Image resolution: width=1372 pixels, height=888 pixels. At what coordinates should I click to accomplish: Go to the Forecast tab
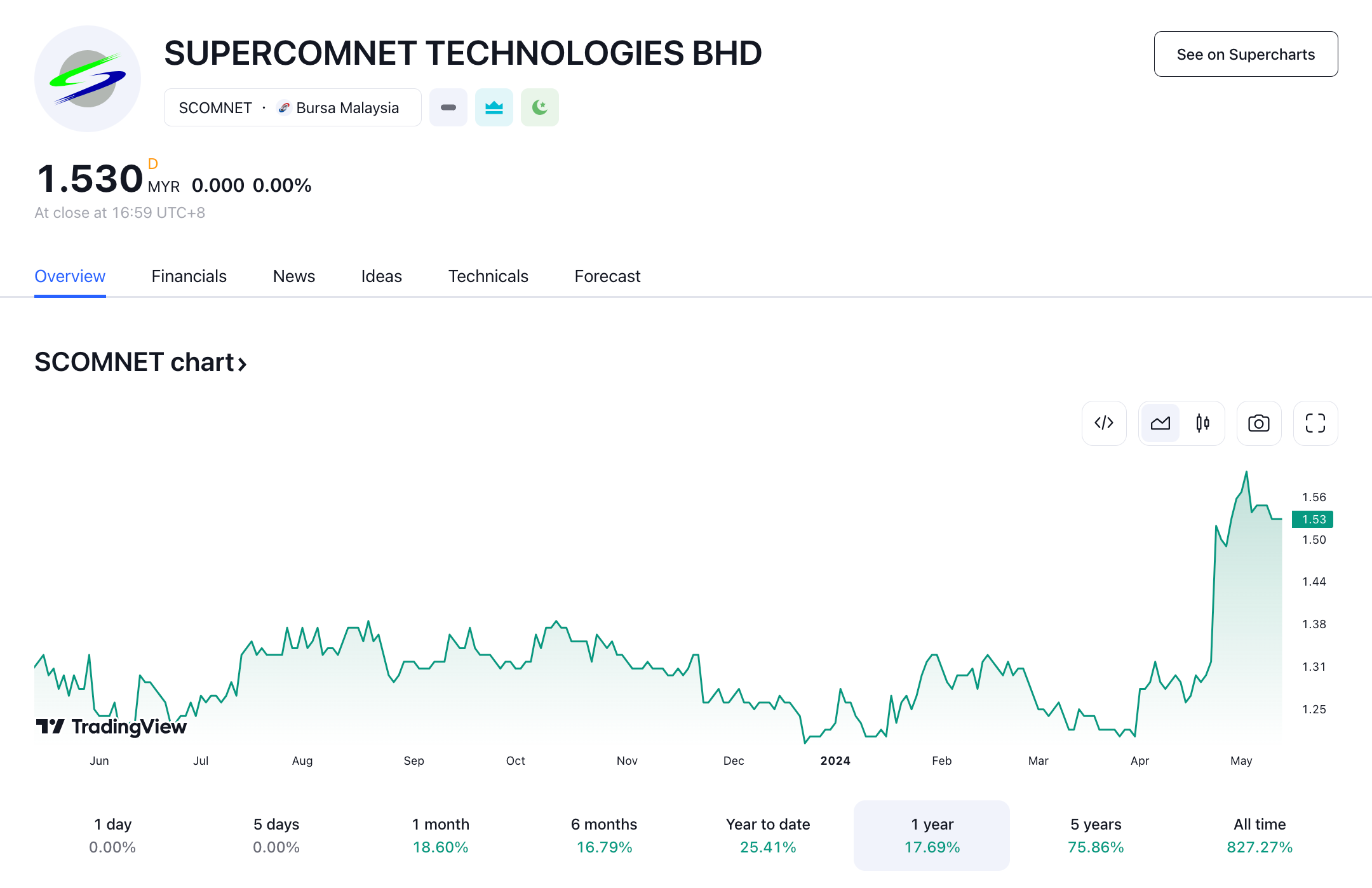607,276
